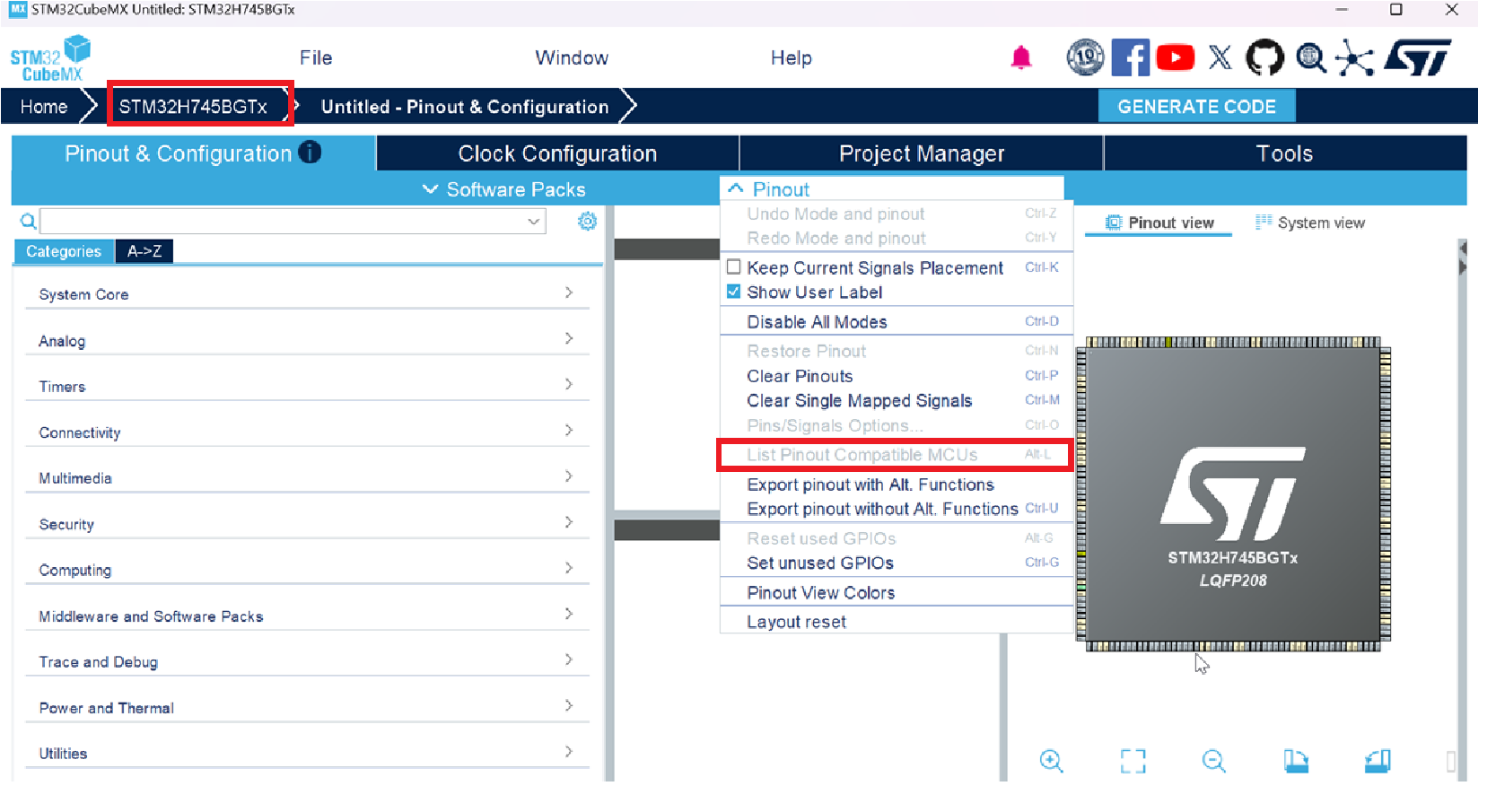
Task: Open the Software Packs dropdown
Action: tap(503, 189)
